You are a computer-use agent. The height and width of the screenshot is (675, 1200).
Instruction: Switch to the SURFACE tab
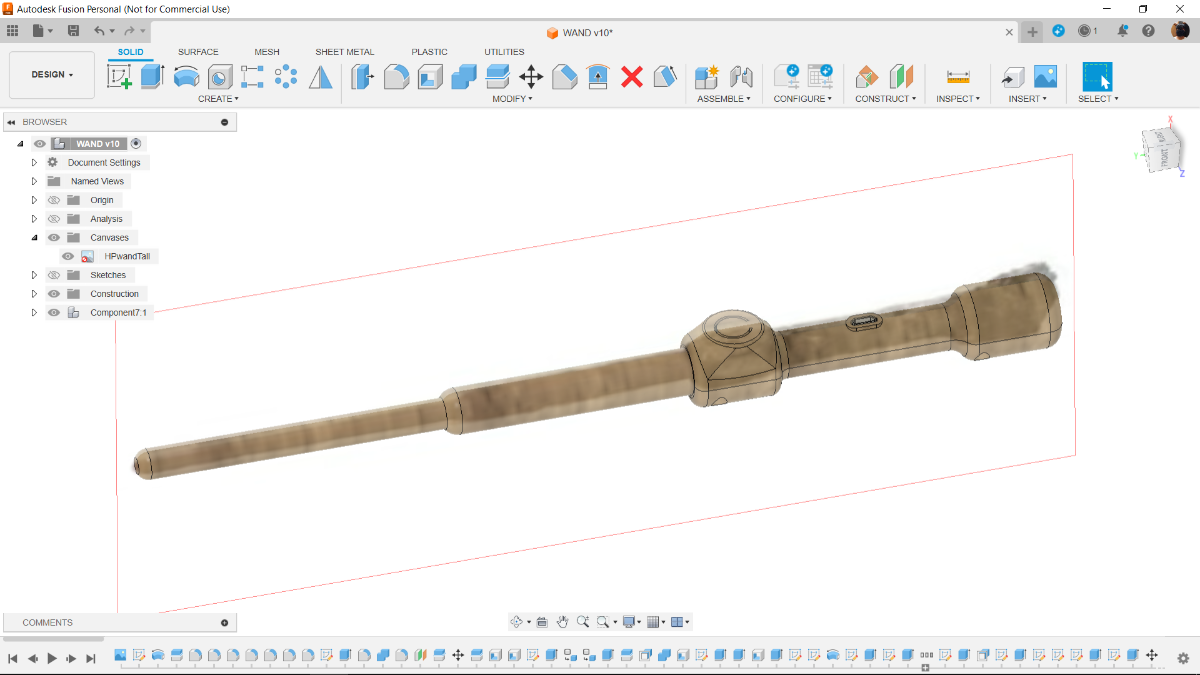pyautogui.click(x=198, y=52)
